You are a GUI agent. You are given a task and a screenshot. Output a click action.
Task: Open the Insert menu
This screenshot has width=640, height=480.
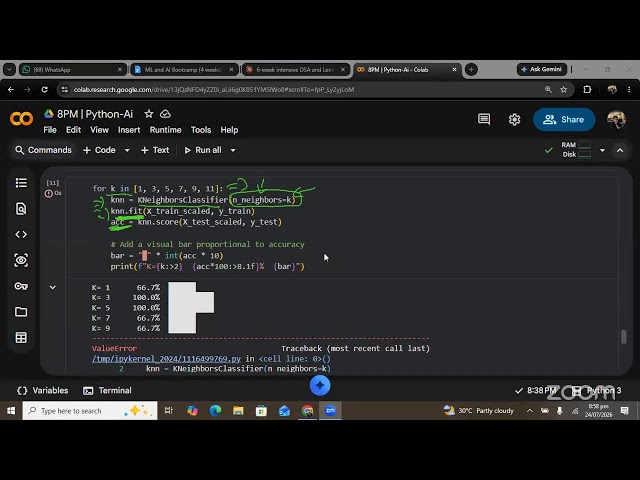(x=129, y=130)
